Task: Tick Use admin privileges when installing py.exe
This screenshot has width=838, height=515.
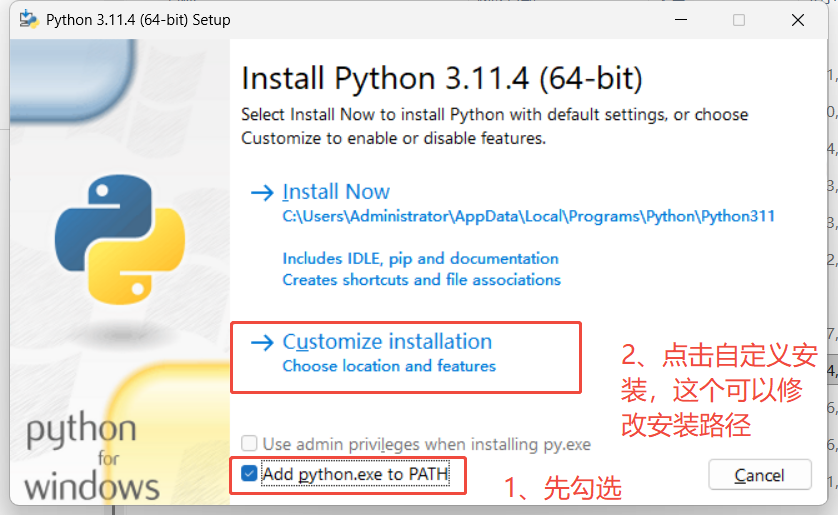Action: (249, 443)
